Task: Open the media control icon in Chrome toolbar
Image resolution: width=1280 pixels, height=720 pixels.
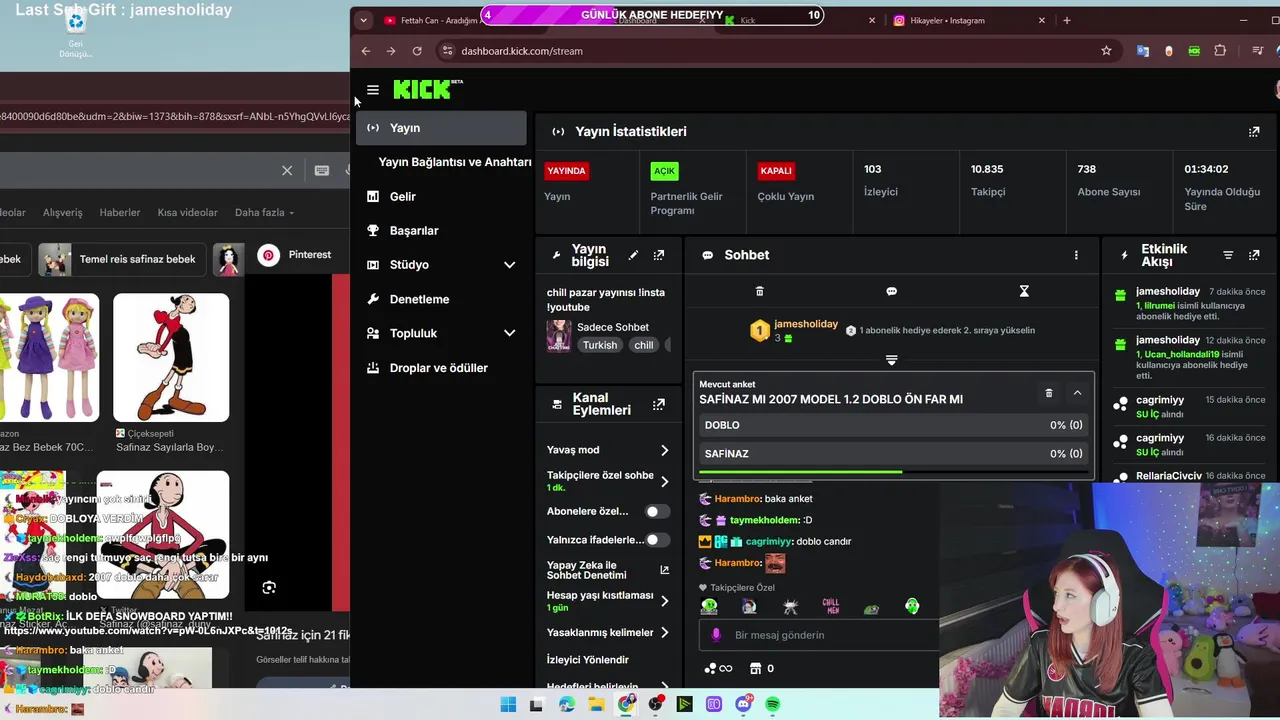Action: point(1258,51)
